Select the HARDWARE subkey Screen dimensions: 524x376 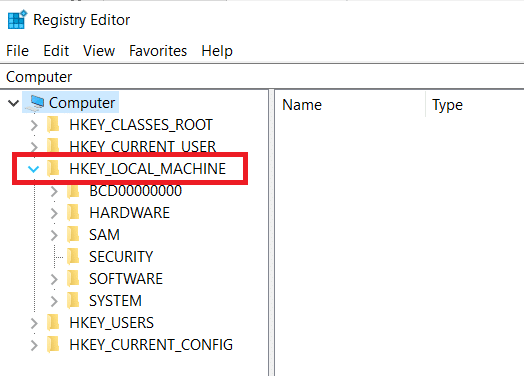129,213
